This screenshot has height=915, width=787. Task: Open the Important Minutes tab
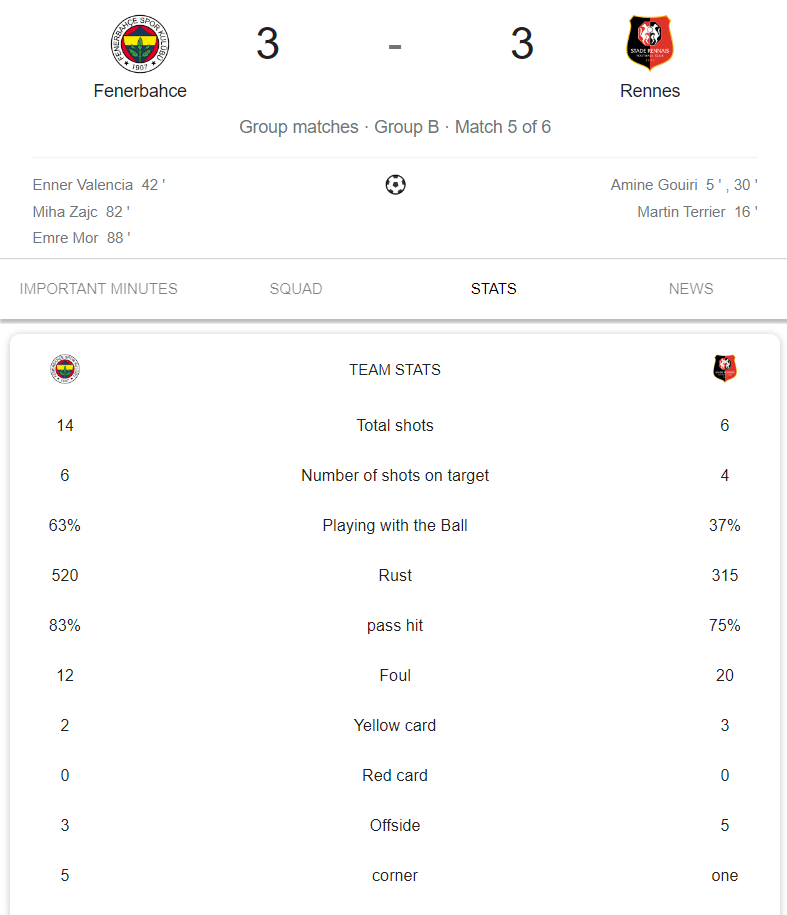point(99,289)
